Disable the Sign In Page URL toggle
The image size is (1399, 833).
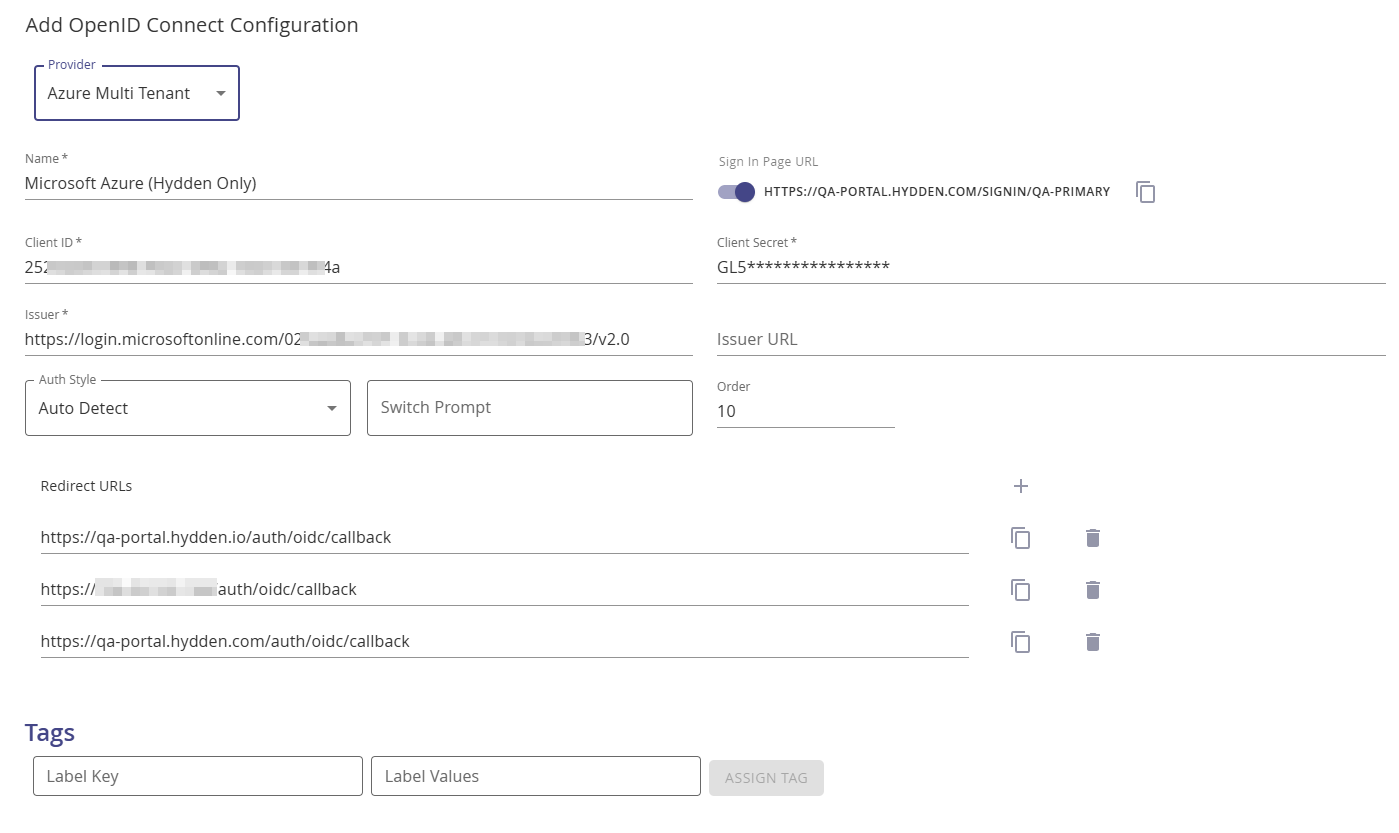(x=735, y=192)
